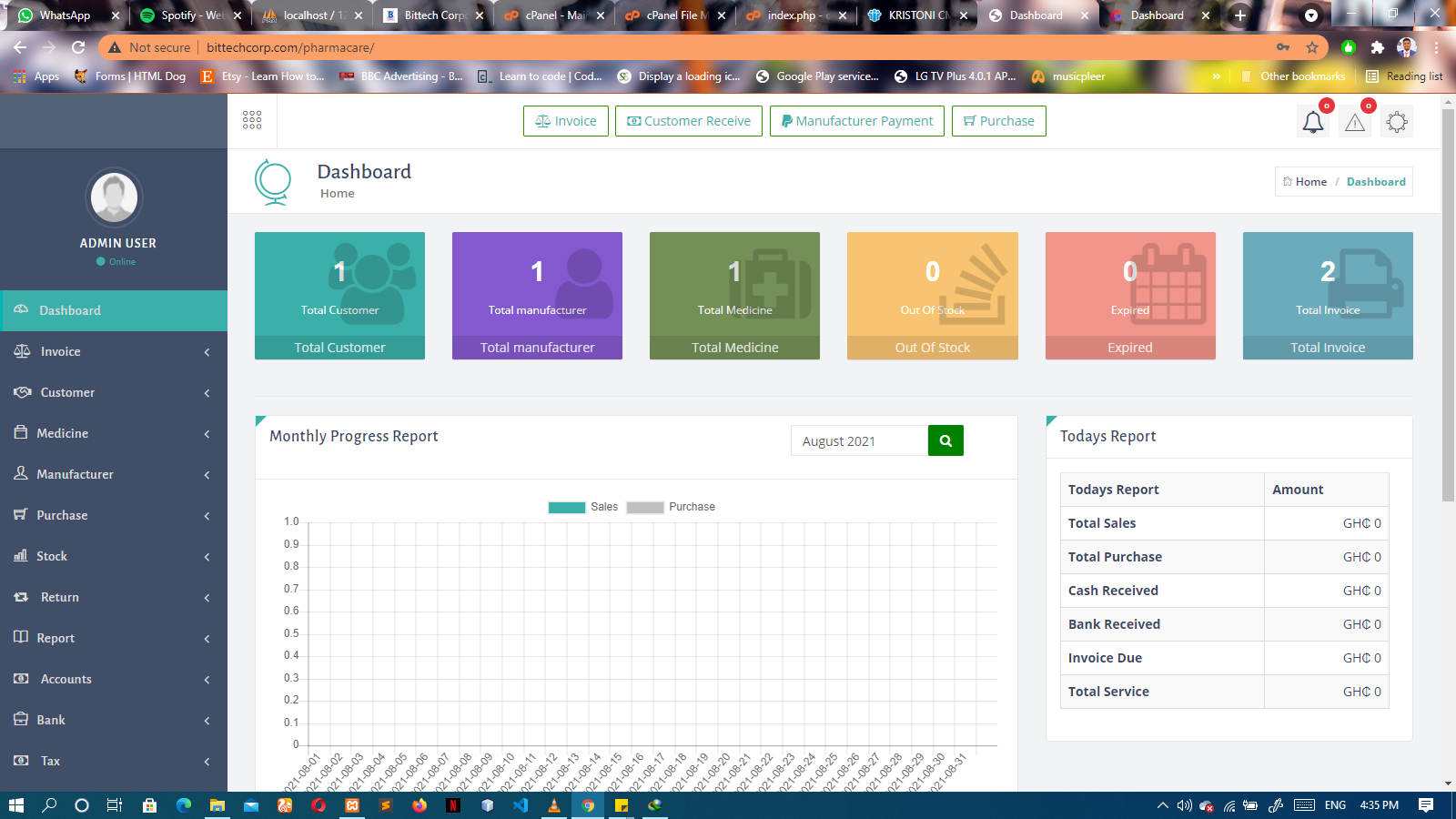
Task: Expand the Report sidebar menu
Action: 114,638
